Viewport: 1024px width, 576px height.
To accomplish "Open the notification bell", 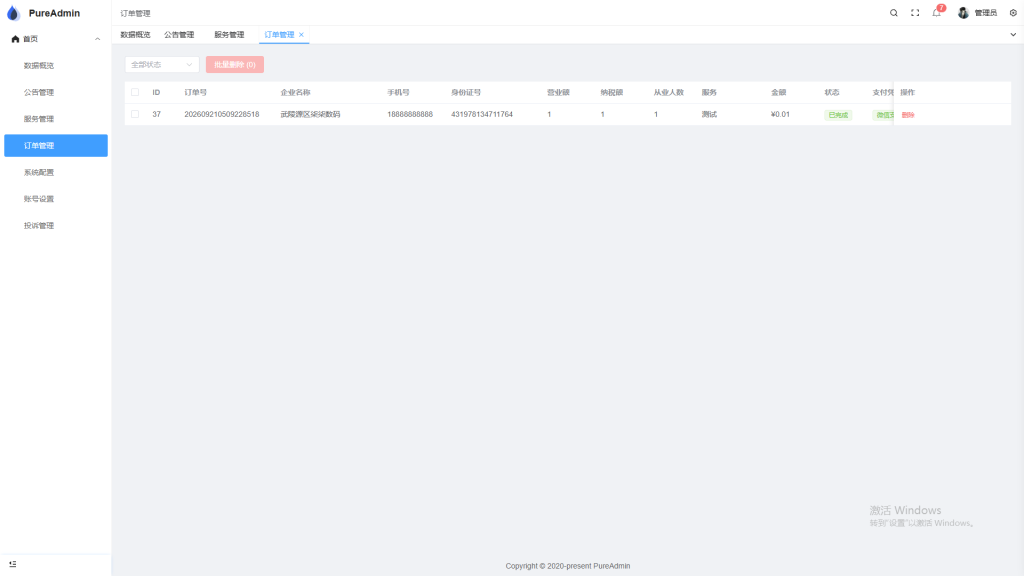I will coord(936,12).
